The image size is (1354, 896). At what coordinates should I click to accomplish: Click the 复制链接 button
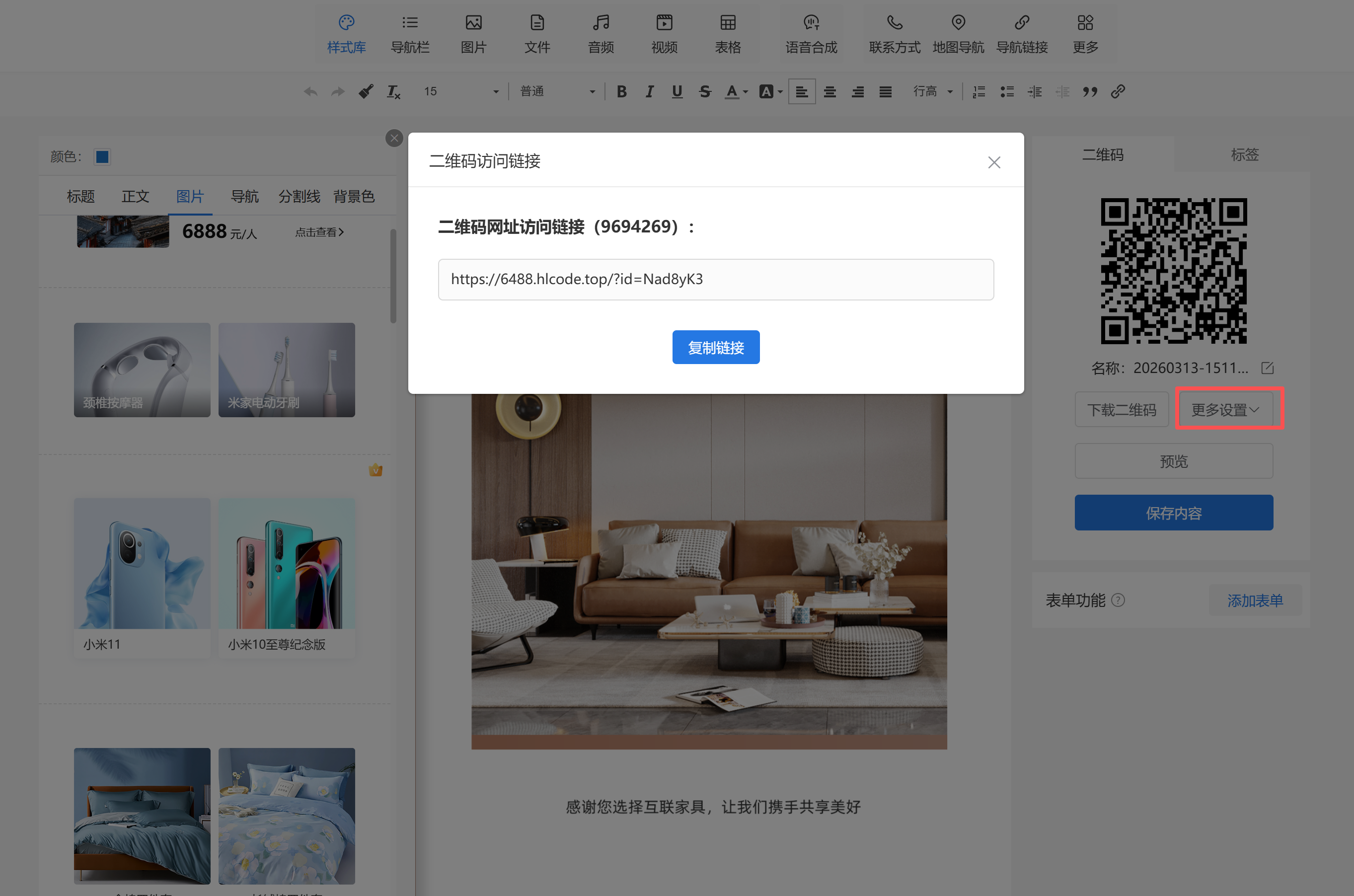pyautogui.click(x=715, y=348)
